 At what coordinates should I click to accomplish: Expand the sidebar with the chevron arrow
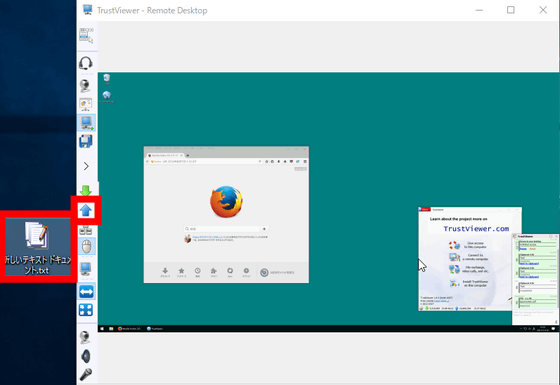(86, 166)
